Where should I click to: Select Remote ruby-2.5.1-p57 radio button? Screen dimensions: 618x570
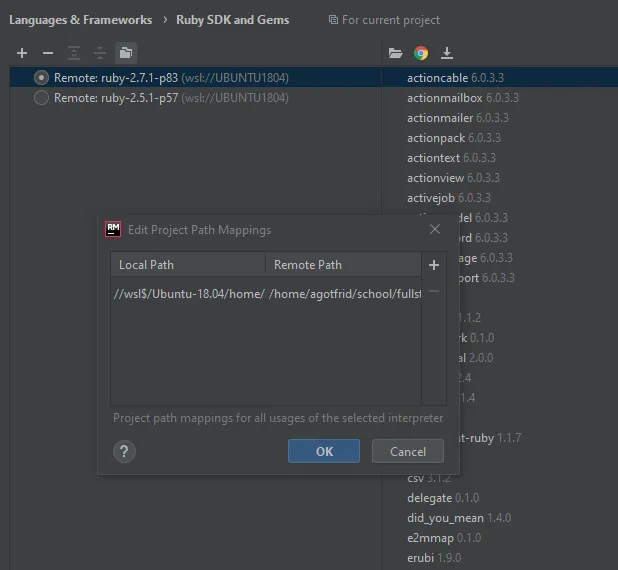(x=41, y=98)
